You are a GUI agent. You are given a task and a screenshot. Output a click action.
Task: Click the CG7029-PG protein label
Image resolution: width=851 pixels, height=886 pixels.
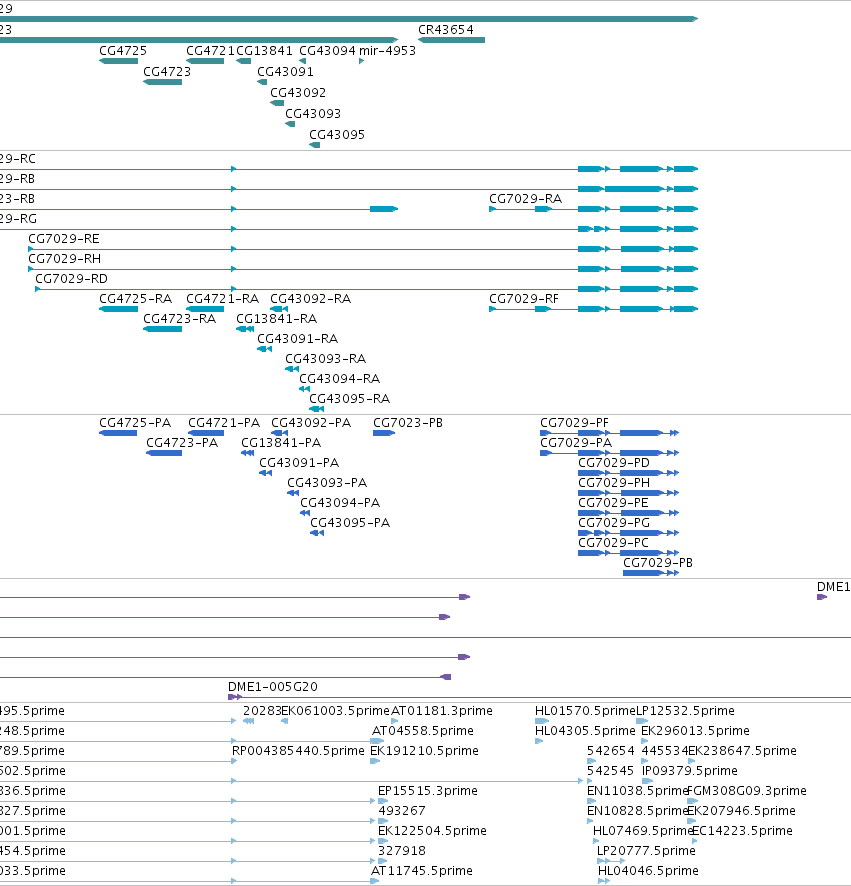coord(614,523)
